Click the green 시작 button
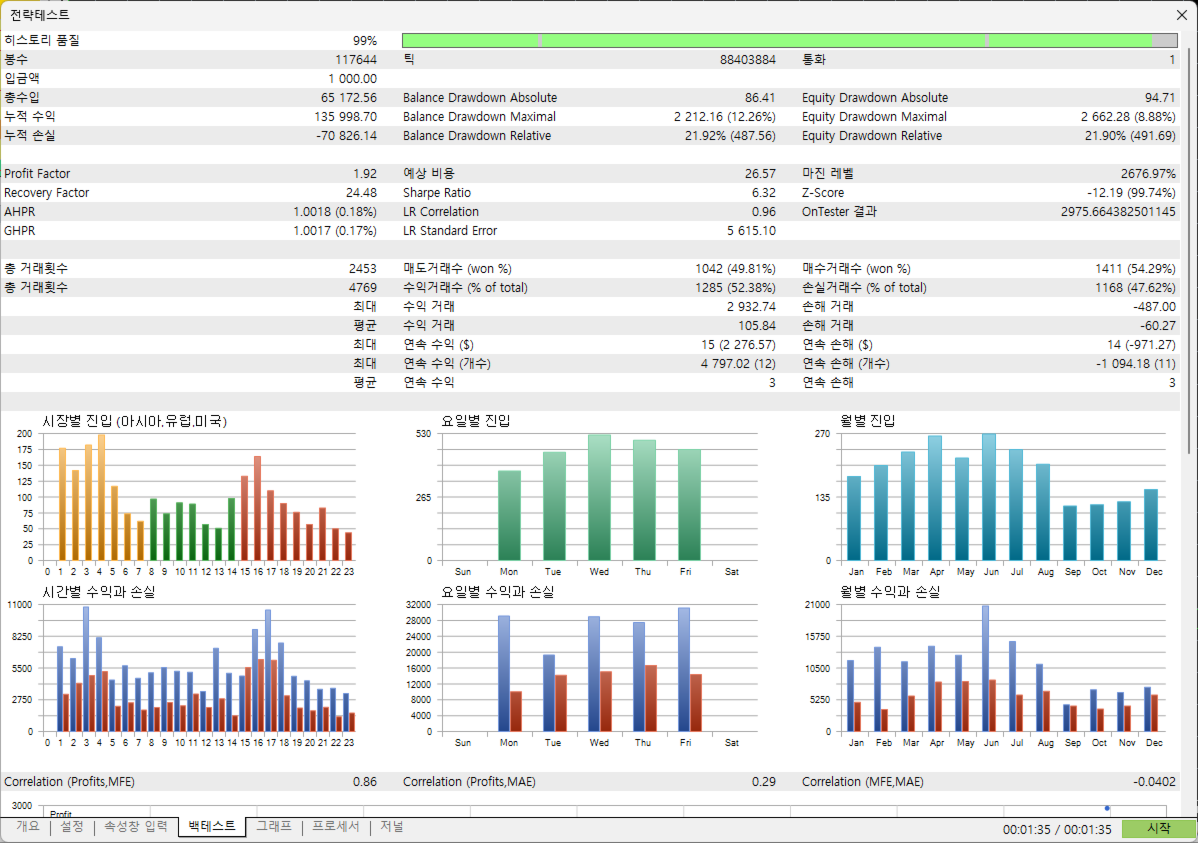1198x843 pixels. [1158, 828]
